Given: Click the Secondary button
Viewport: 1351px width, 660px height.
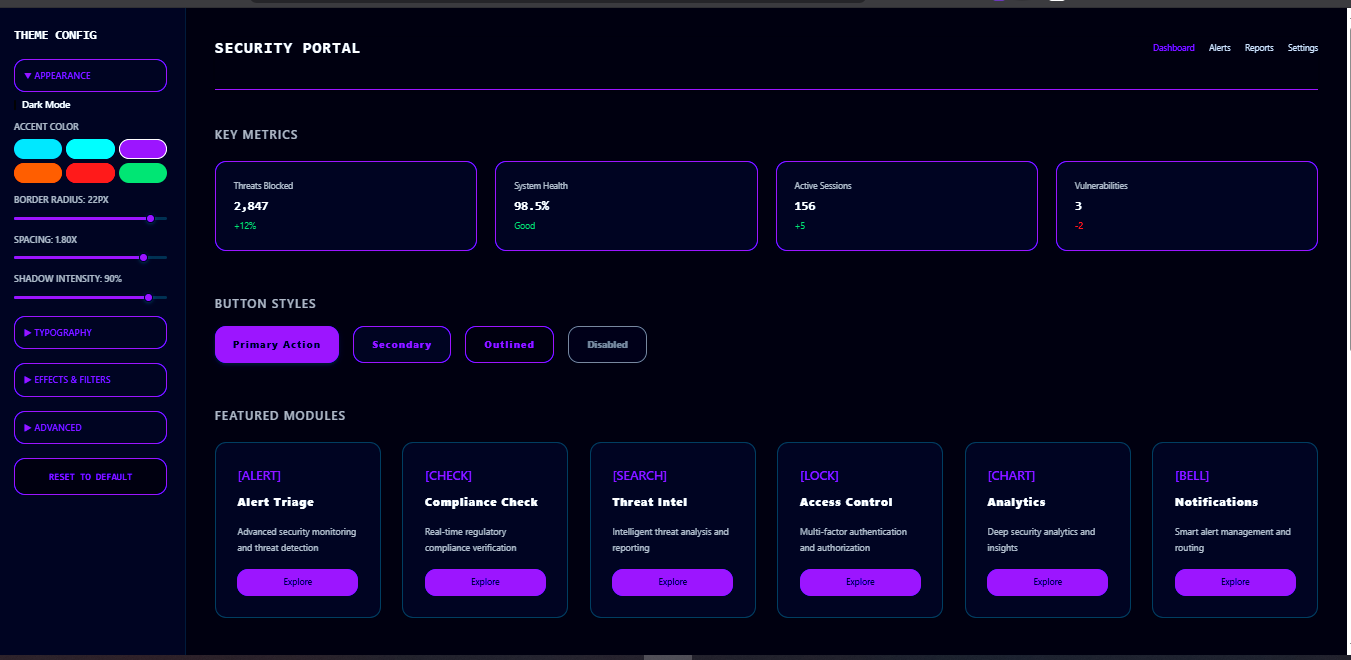Looking at the screenshot, I should tap(402, 345).
